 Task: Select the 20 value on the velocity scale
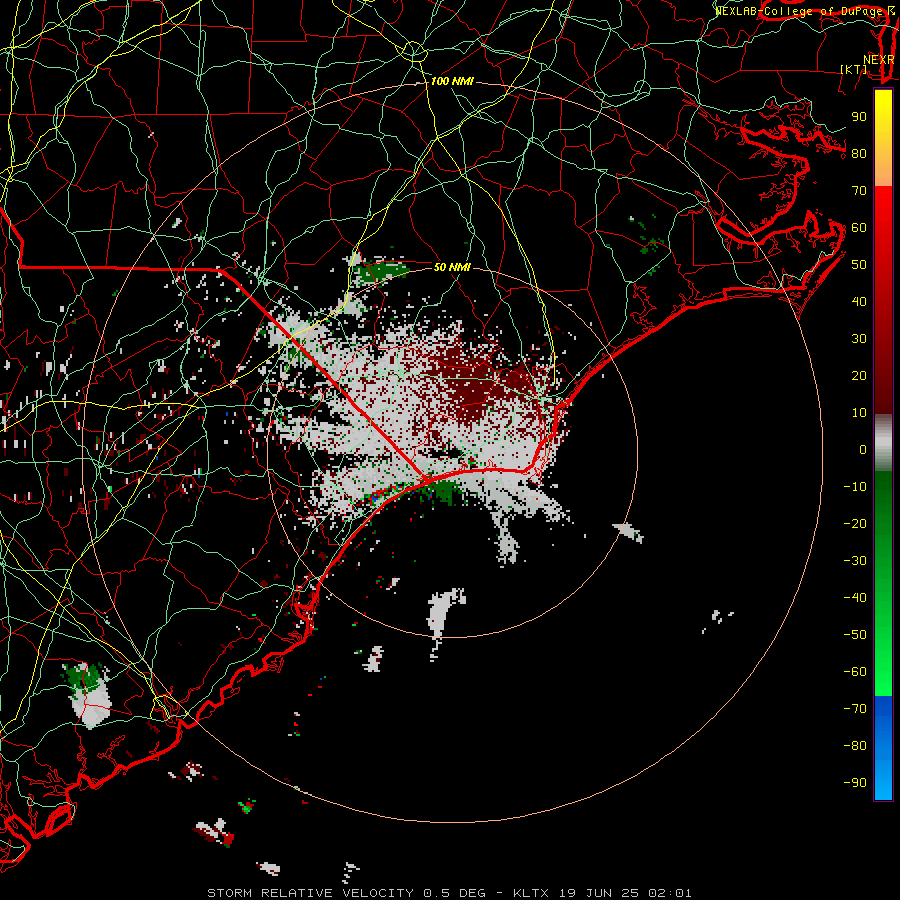tap(859, 376)
